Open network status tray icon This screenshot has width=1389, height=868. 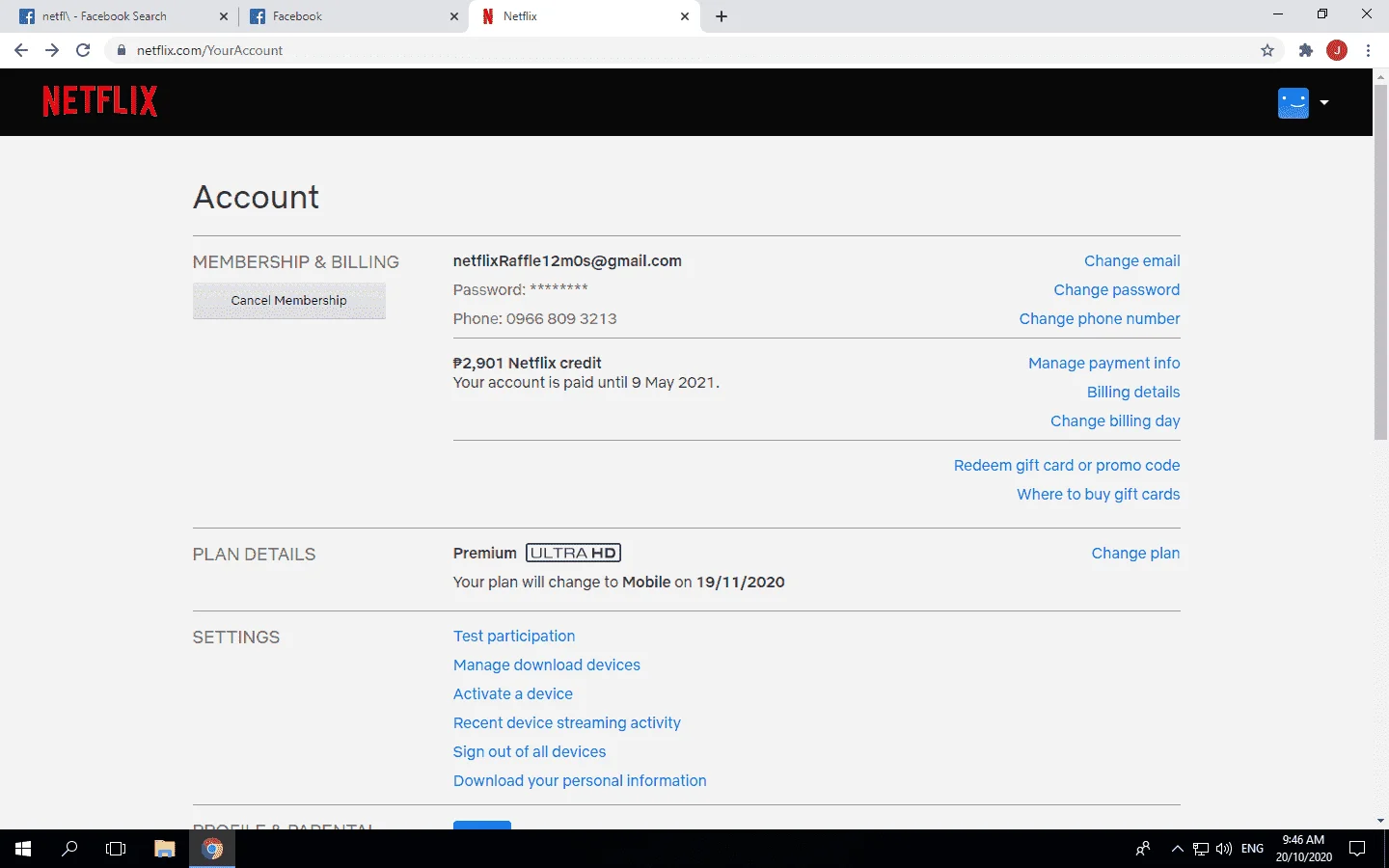1201,849
